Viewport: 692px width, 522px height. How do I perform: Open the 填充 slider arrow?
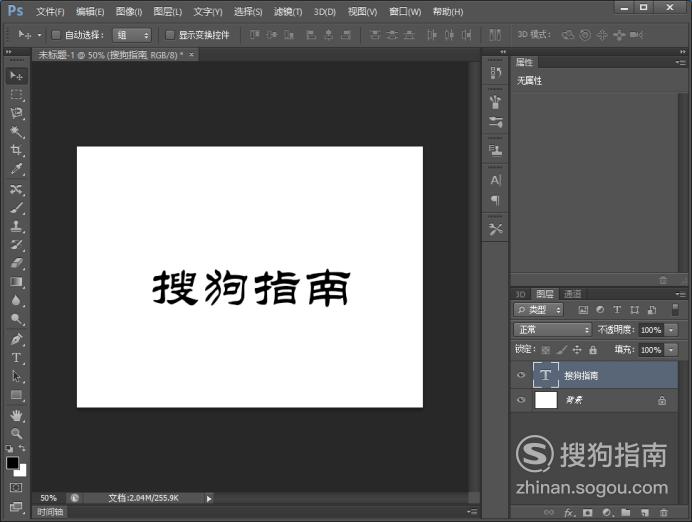(x=671, y=350)
